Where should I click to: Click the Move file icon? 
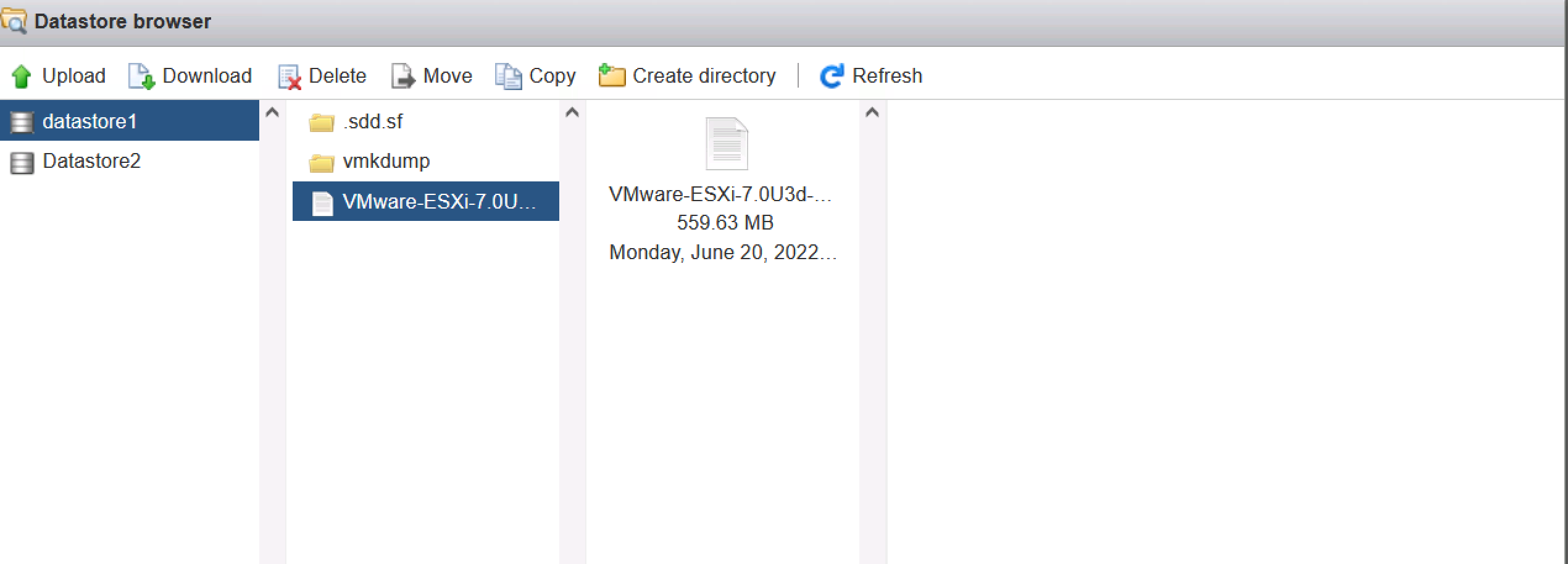click(x=403, y=77)
